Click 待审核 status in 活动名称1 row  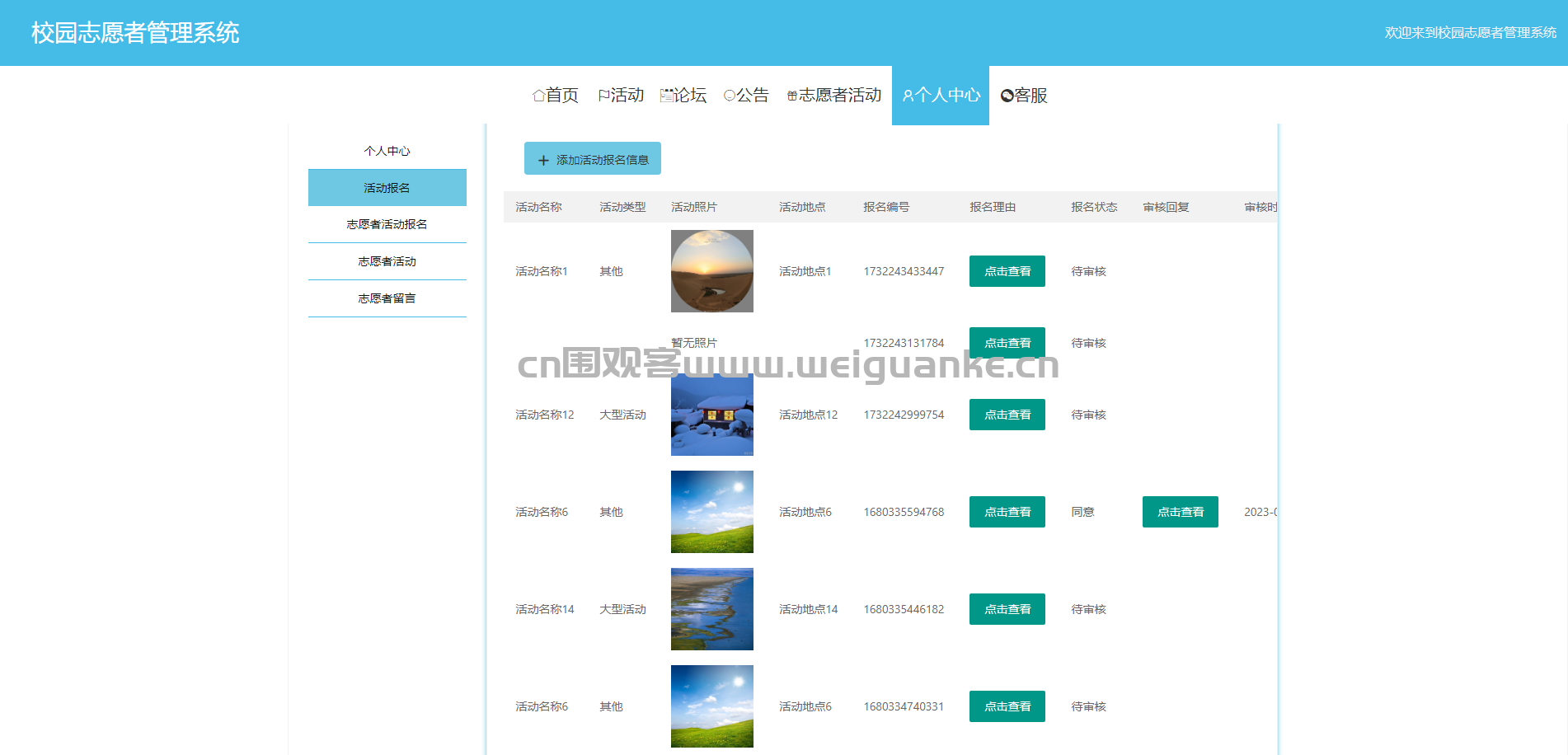[1088, 271]
